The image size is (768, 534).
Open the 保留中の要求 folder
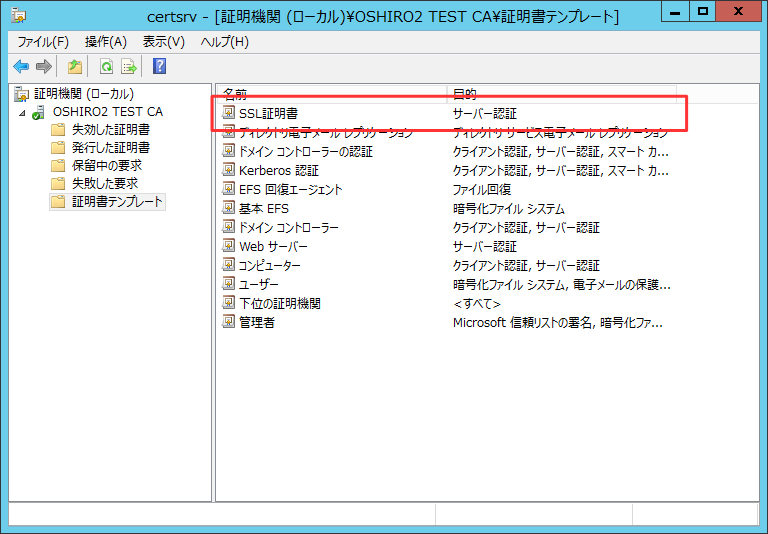(107, 166)
